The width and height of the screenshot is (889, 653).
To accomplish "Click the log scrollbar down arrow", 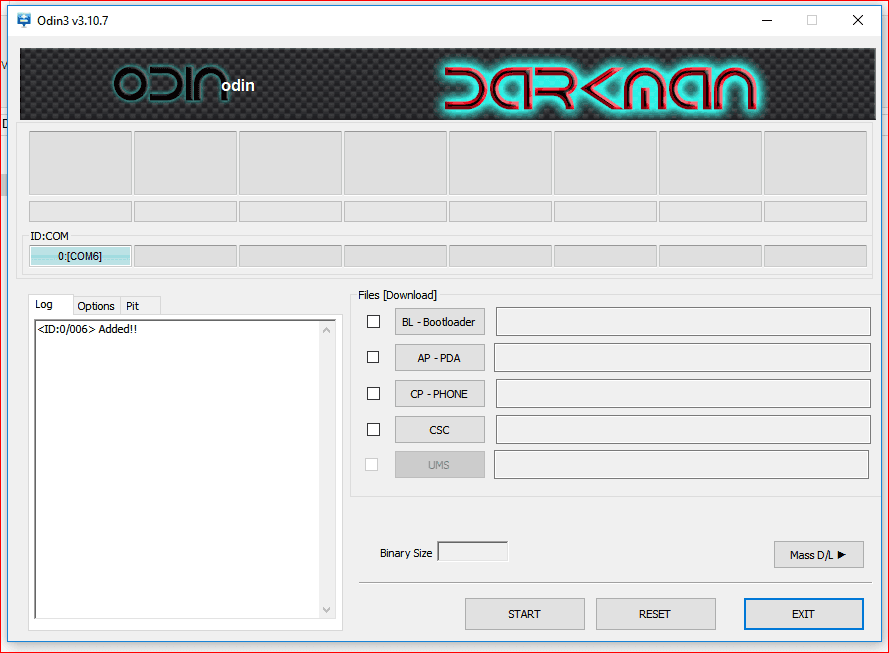I will (327, 610).
